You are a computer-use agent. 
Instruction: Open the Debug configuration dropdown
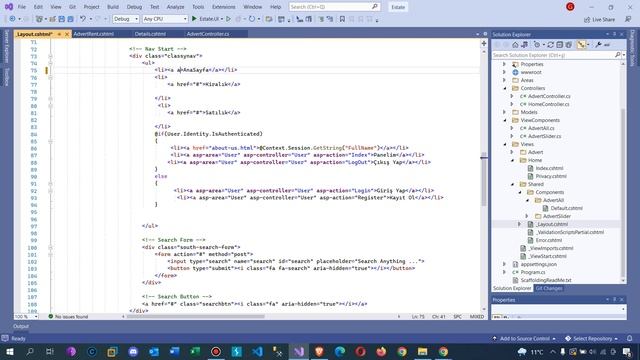pos(126,19)
